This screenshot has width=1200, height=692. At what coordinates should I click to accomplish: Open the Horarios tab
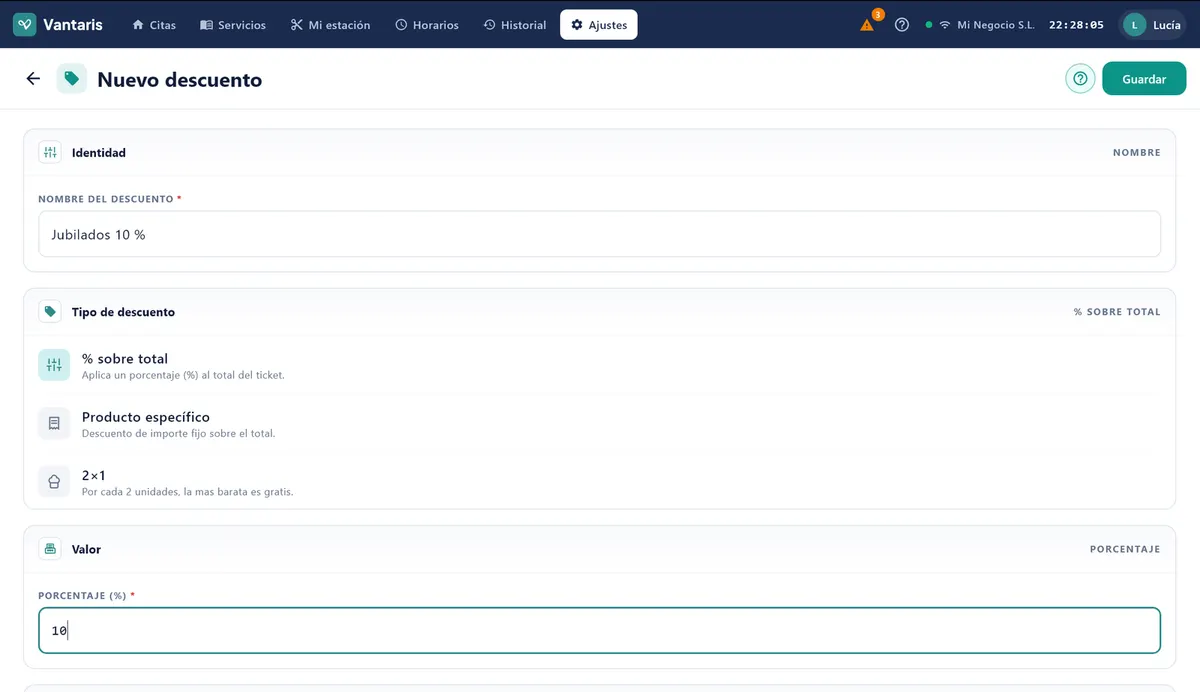(x=427, y=25)
